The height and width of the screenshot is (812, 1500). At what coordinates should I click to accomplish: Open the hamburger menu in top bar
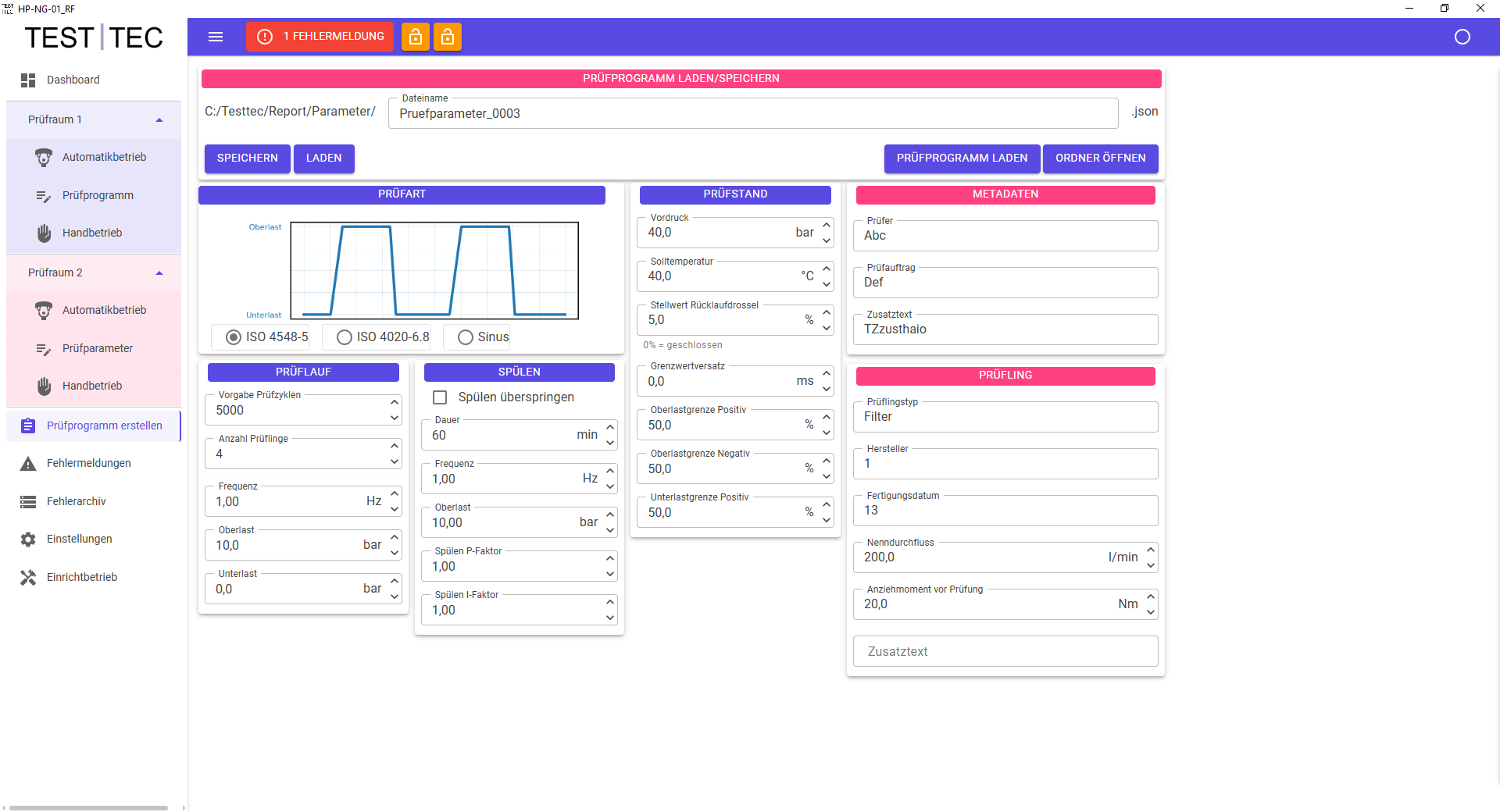point(216,37)
